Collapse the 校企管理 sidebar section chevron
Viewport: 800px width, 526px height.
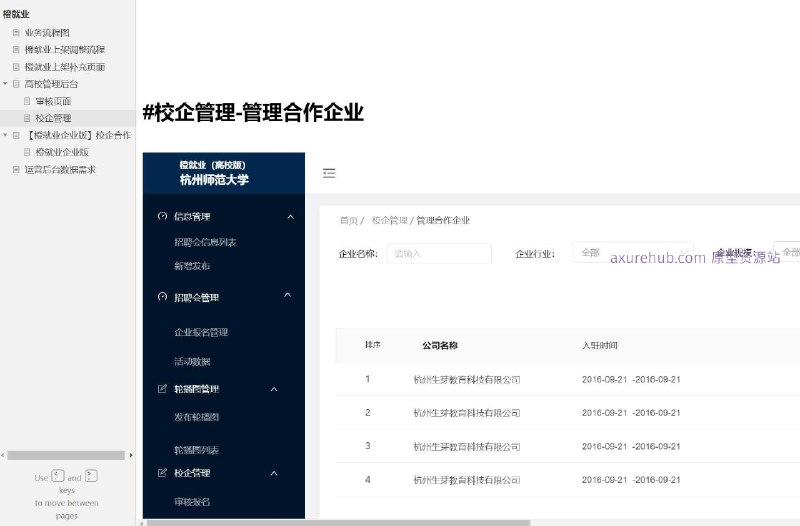coord(274,473)
